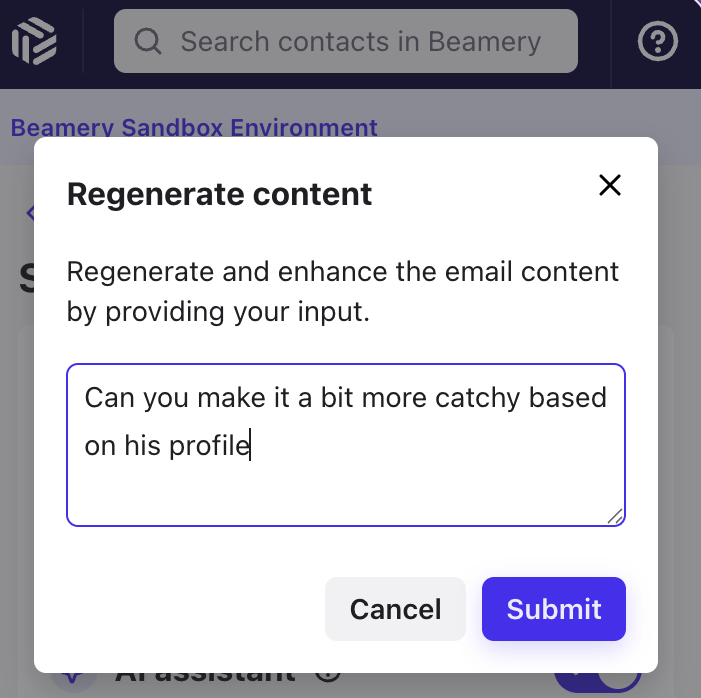This screenshot has height=698, width=701.
Task: Focus the Search contacts in Beamery field
Action: [346, 41]
